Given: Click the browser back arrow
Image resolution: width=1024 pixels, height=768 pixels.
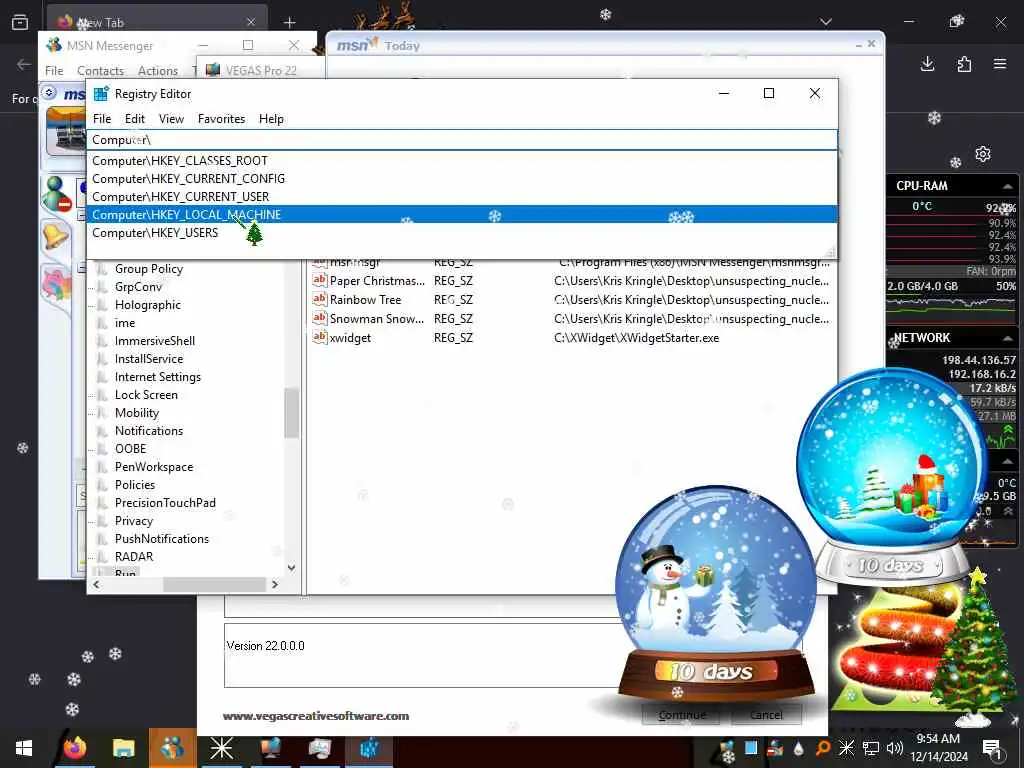Looking at the screenshot, I should click(x=24, y=63).
